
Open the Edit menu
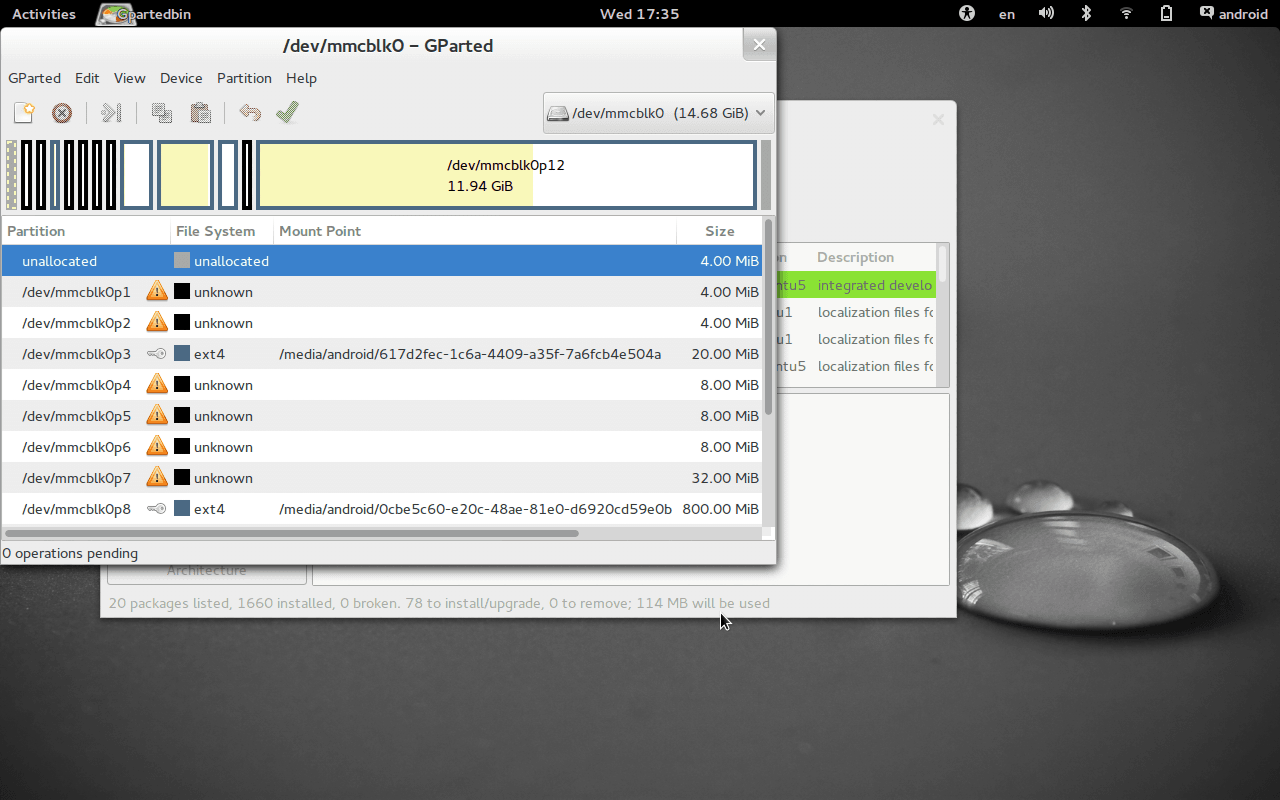[x=87, y=78]
